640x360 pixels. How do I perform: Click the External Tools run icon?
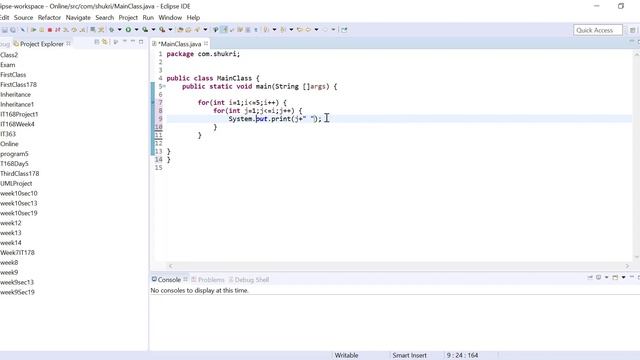pyautogui.click(x=162, y=30)
